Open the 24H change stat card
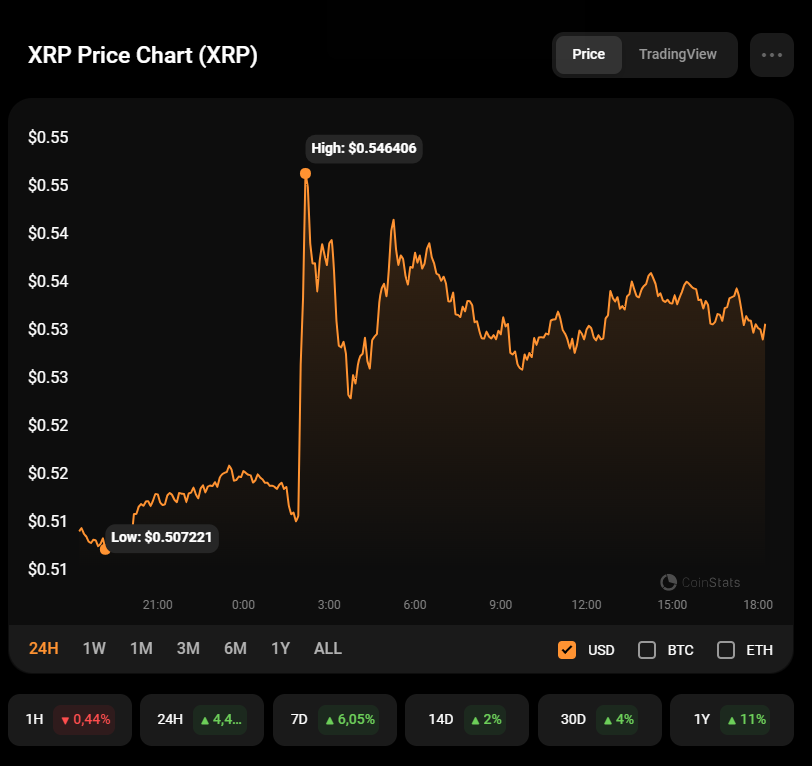Screen dimensions: 812x766 pyautogui.click(x=202, y=719)
